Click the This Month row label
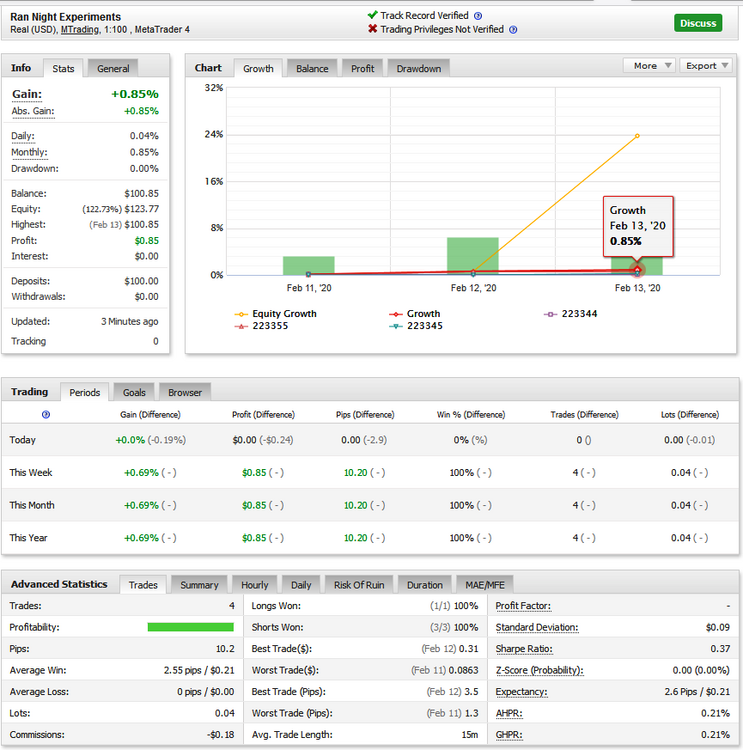743x750 pixels. [x=32, y=506]
